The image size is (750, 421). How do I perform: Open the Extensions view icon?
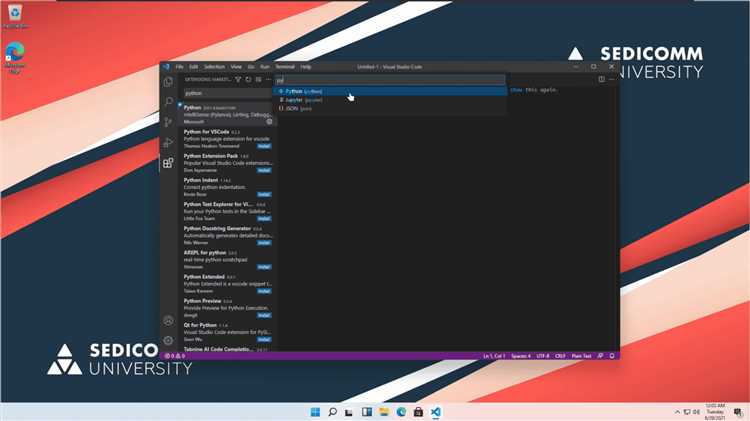point(168,163)
